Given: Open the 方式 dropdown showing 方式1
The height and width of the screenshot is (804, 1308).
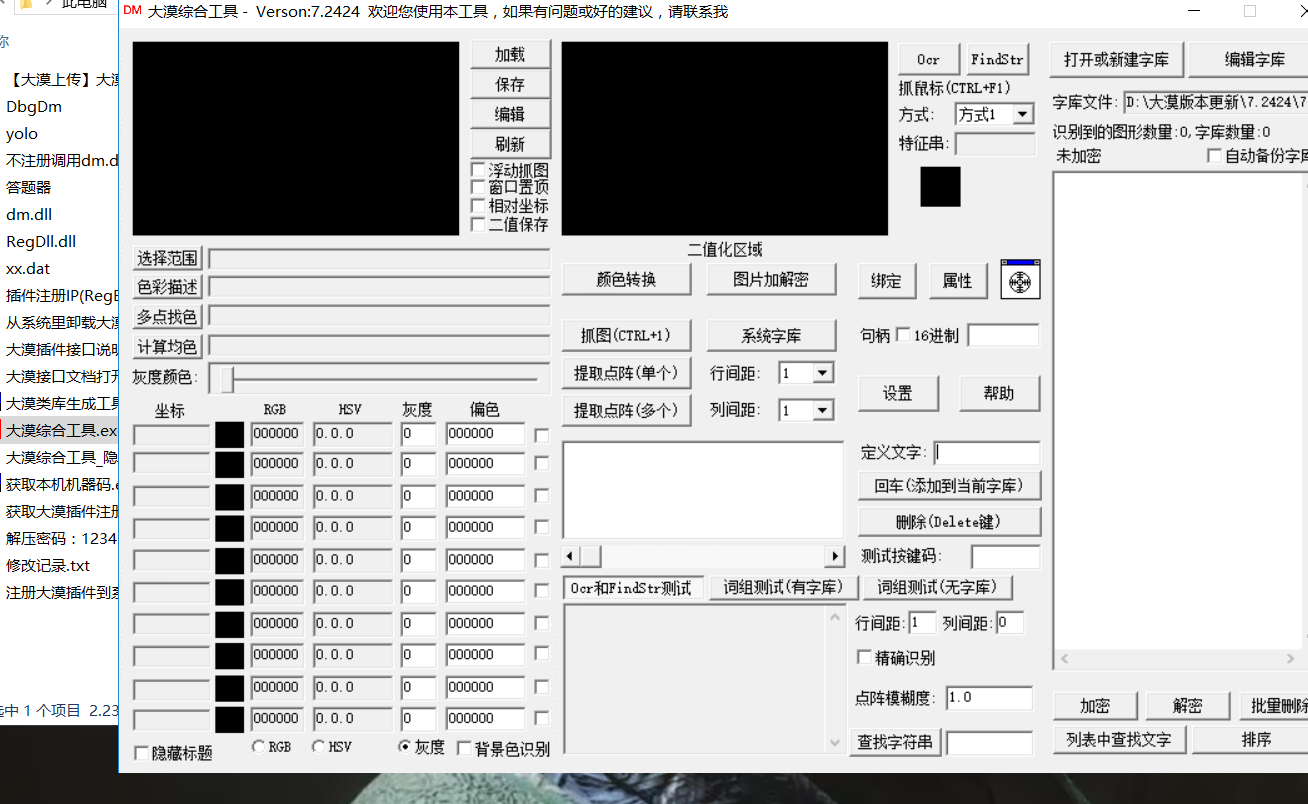Looking at the screenshot, I should pyautogui.click(x=1022, y=115).
